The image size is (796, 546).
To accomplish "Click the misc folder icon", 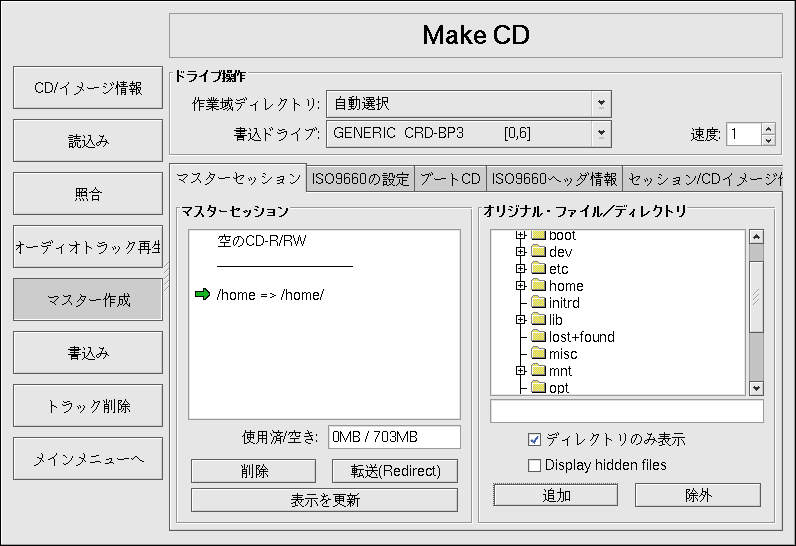I will [538, 354].
